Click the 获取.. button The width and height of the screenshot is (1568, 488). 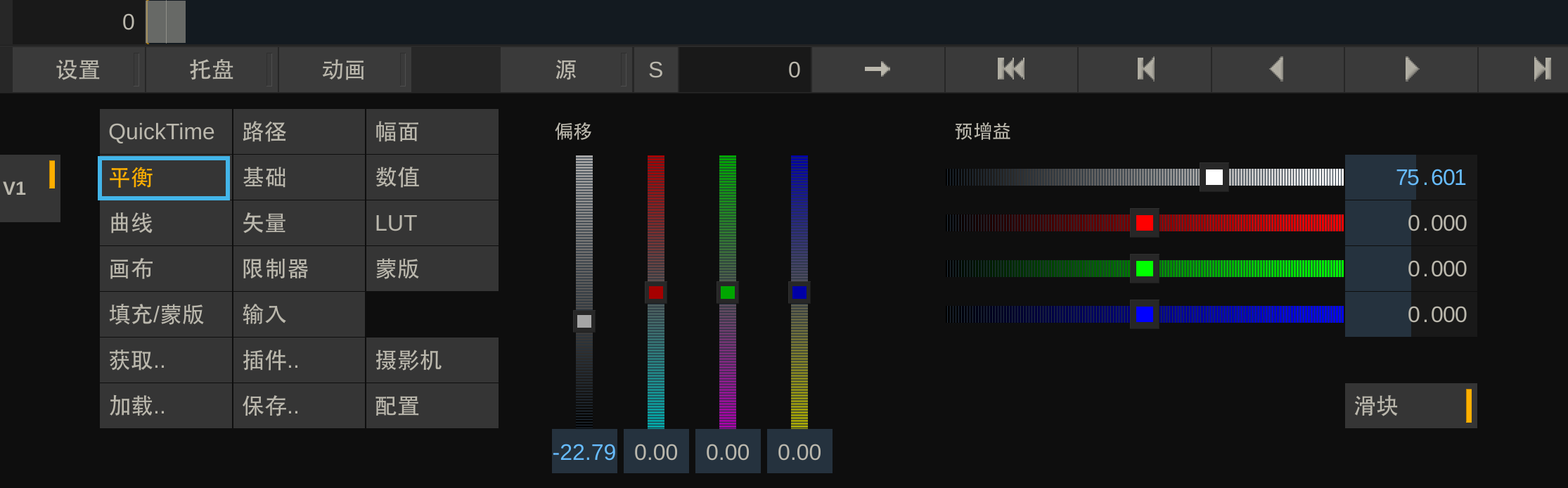pos(165,360)
